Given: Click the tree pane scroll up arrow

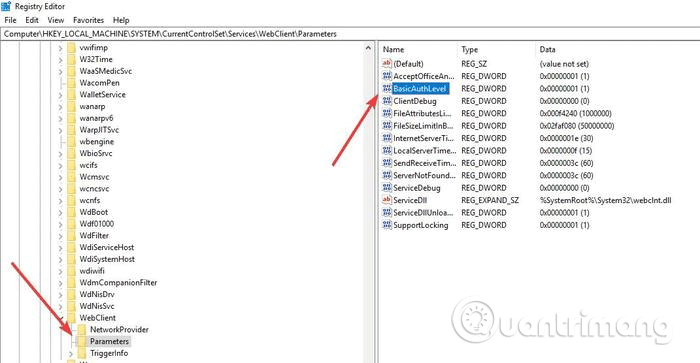Looking at the screenshot, I should [x=368, y=48].
